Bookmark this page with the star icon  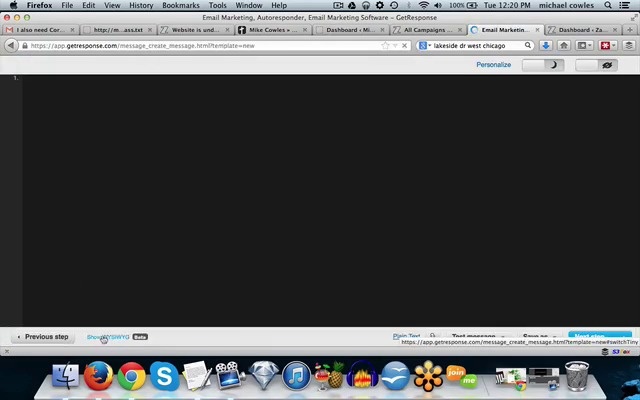(385, 45)
